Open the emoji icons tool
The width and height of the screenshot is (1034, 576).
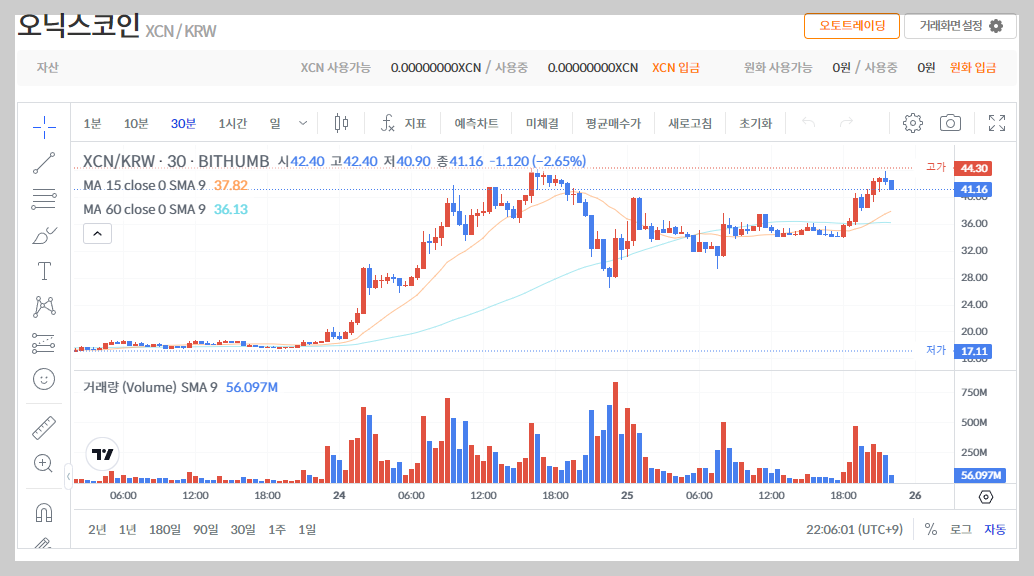pyautogui.click(x=44, y=379)
